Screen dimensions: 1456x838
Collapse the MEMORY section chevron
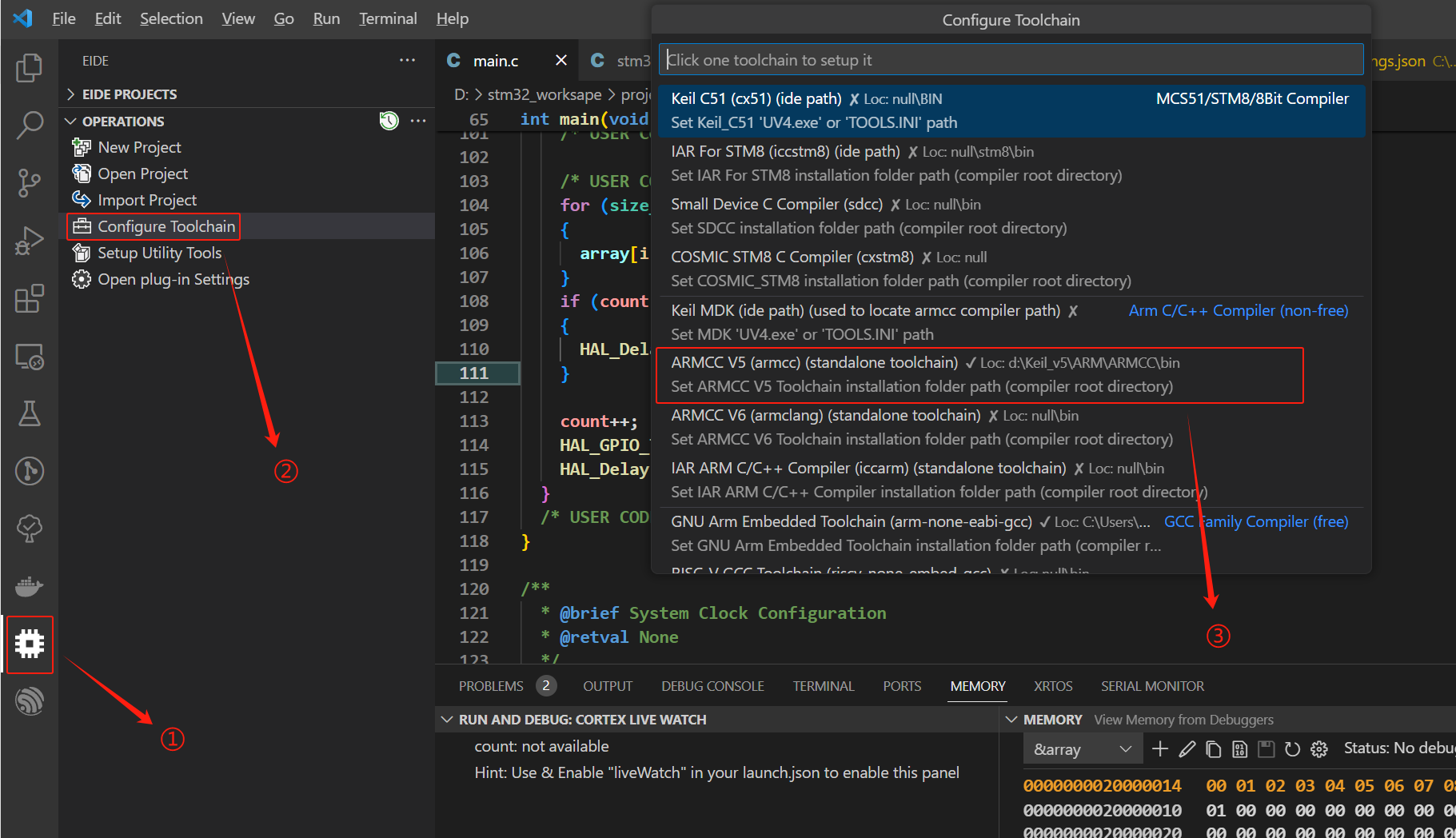coord(1011,720)
